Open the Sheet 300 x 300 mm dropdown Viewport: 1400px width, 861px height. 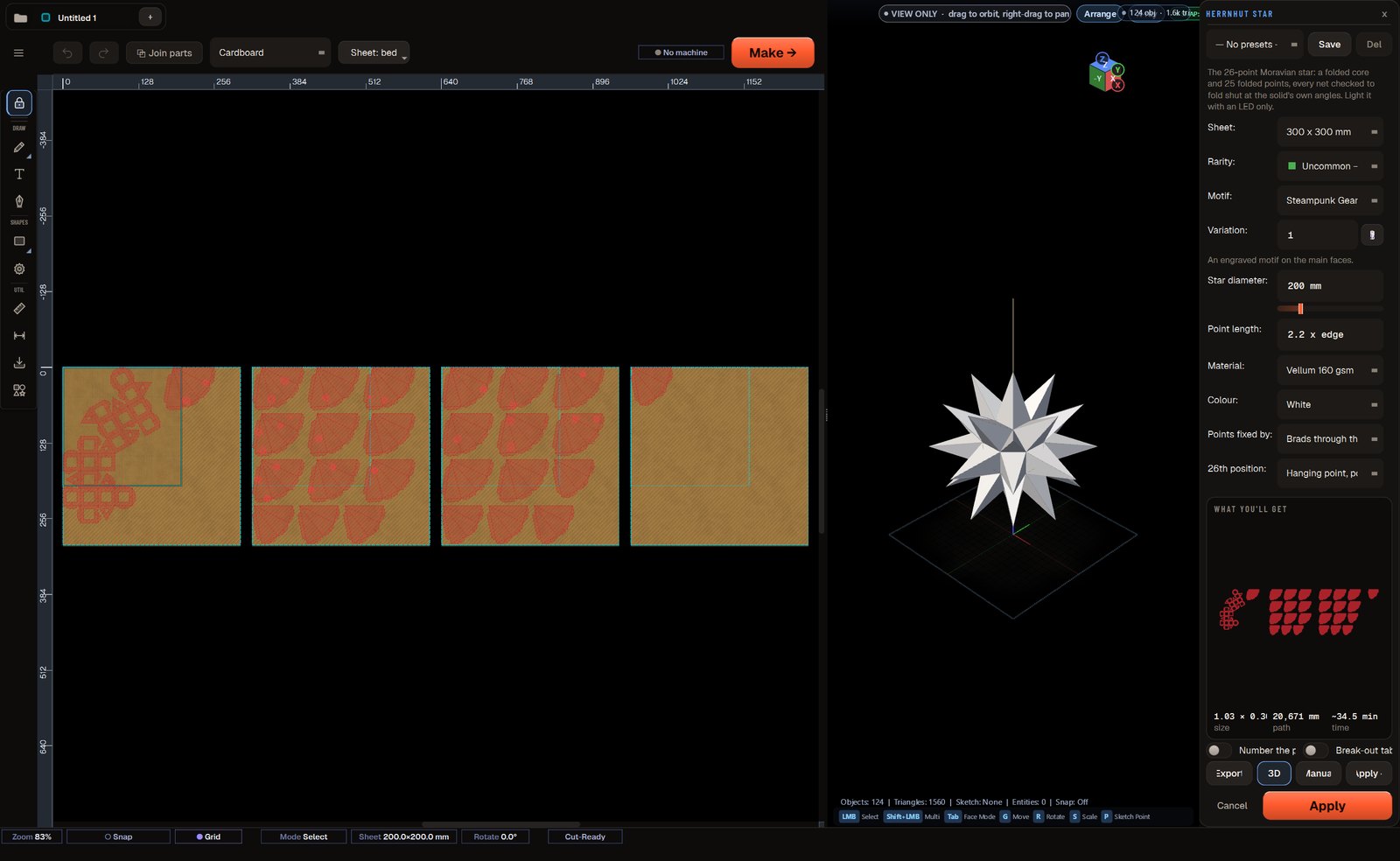(x=1330, y=132)
